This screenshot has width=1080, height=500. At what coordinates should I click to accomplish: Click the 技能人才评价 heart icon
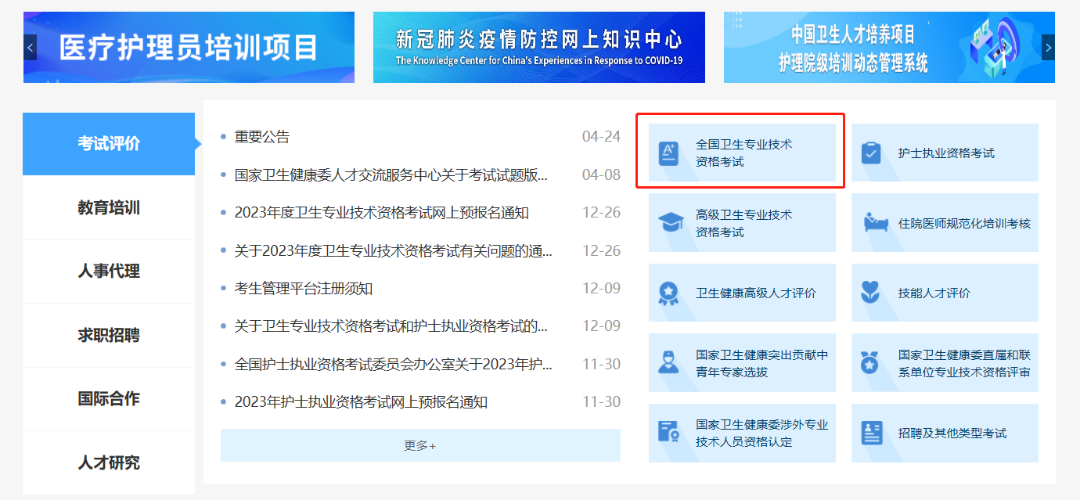pos(871,293)
